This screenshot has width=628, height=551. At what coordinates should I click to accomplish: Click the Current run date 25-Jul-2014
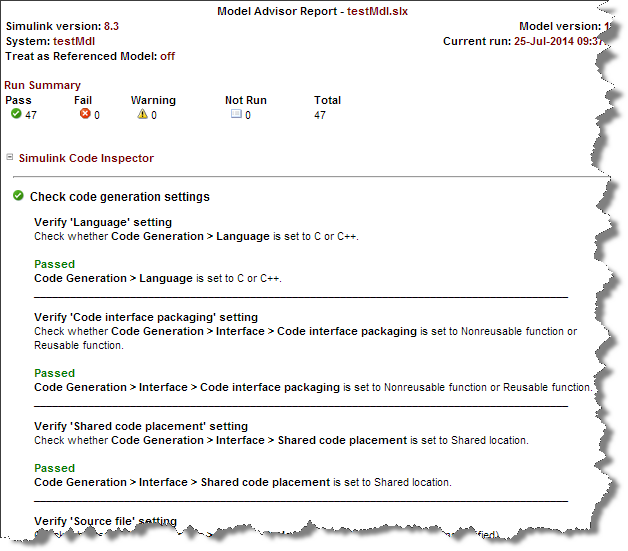coord(549,41)
